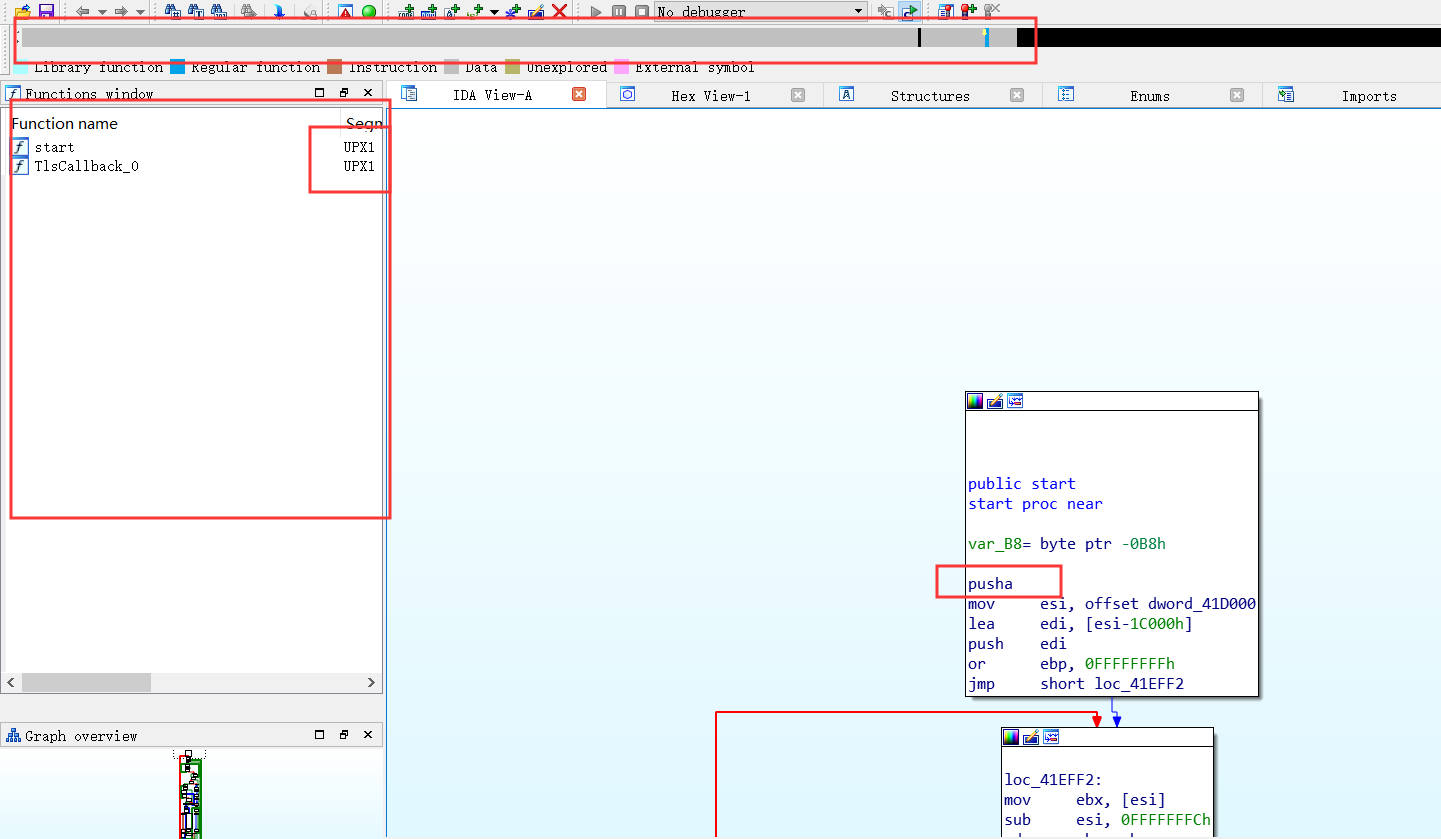1441x839 pixels.
Task: Start process with the play button
Action: pyautogui.click(x=596, y=12)
